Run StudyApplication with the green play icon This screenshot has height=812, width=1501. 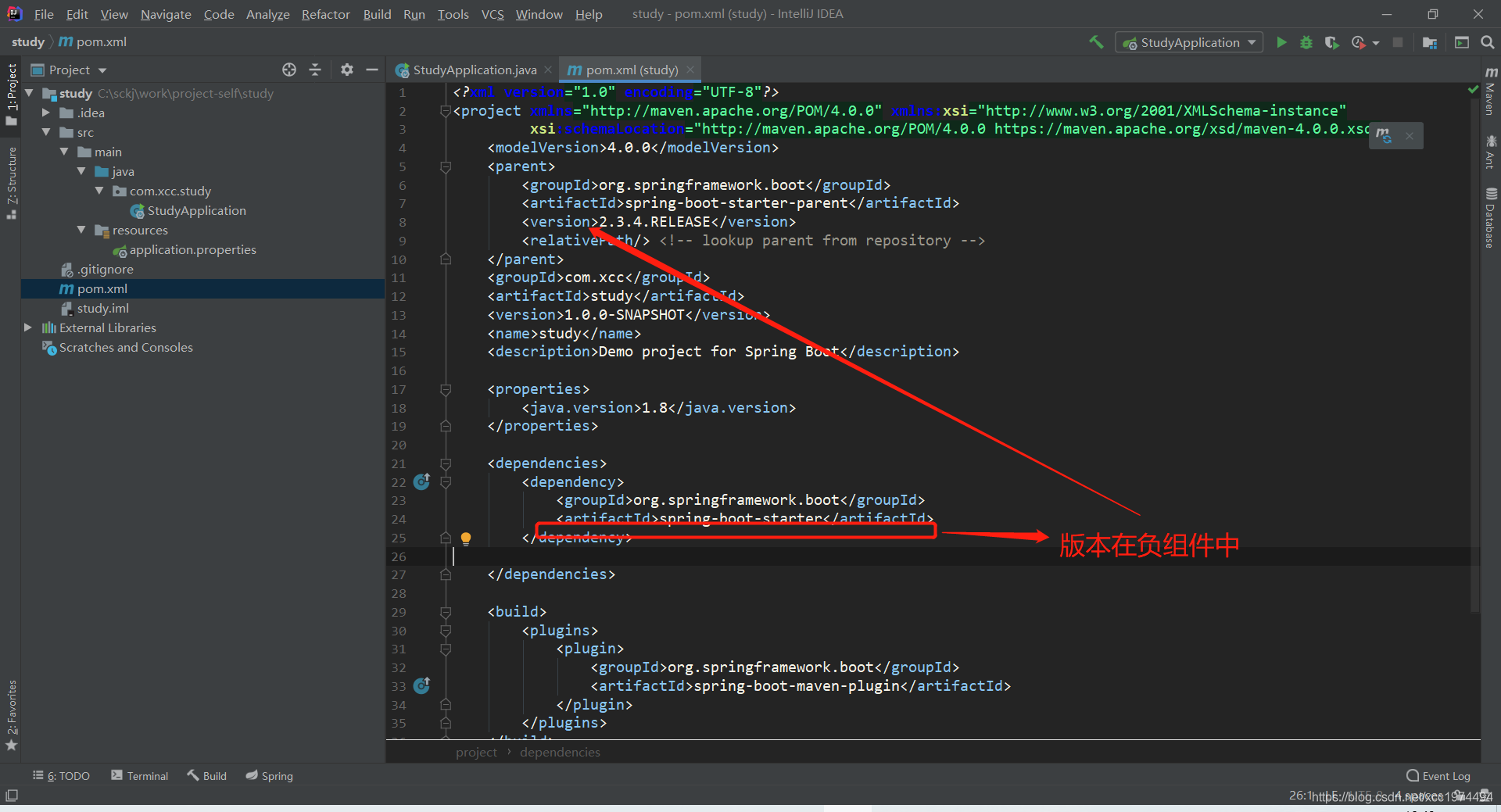pyautogui.click(x=1281, y=42)
